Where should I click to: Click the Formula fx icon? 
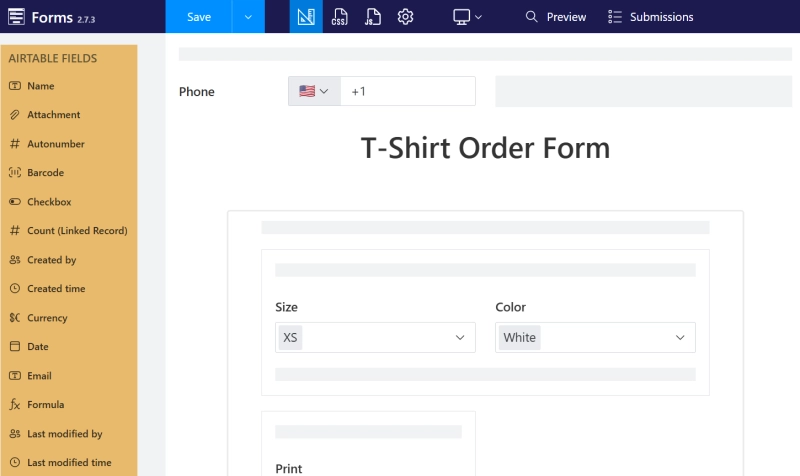pyautogui.click(x=15, y=405)
